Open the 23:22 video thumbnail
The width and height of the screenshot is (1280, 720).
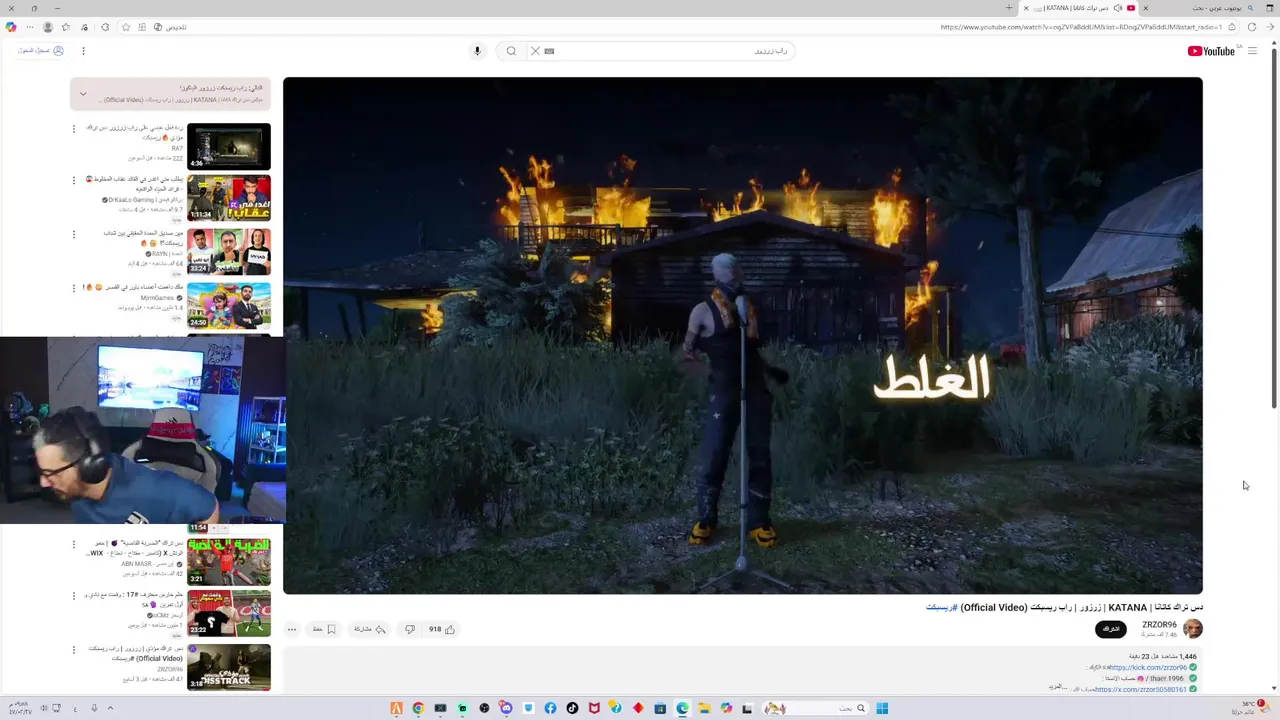(229, 613)
